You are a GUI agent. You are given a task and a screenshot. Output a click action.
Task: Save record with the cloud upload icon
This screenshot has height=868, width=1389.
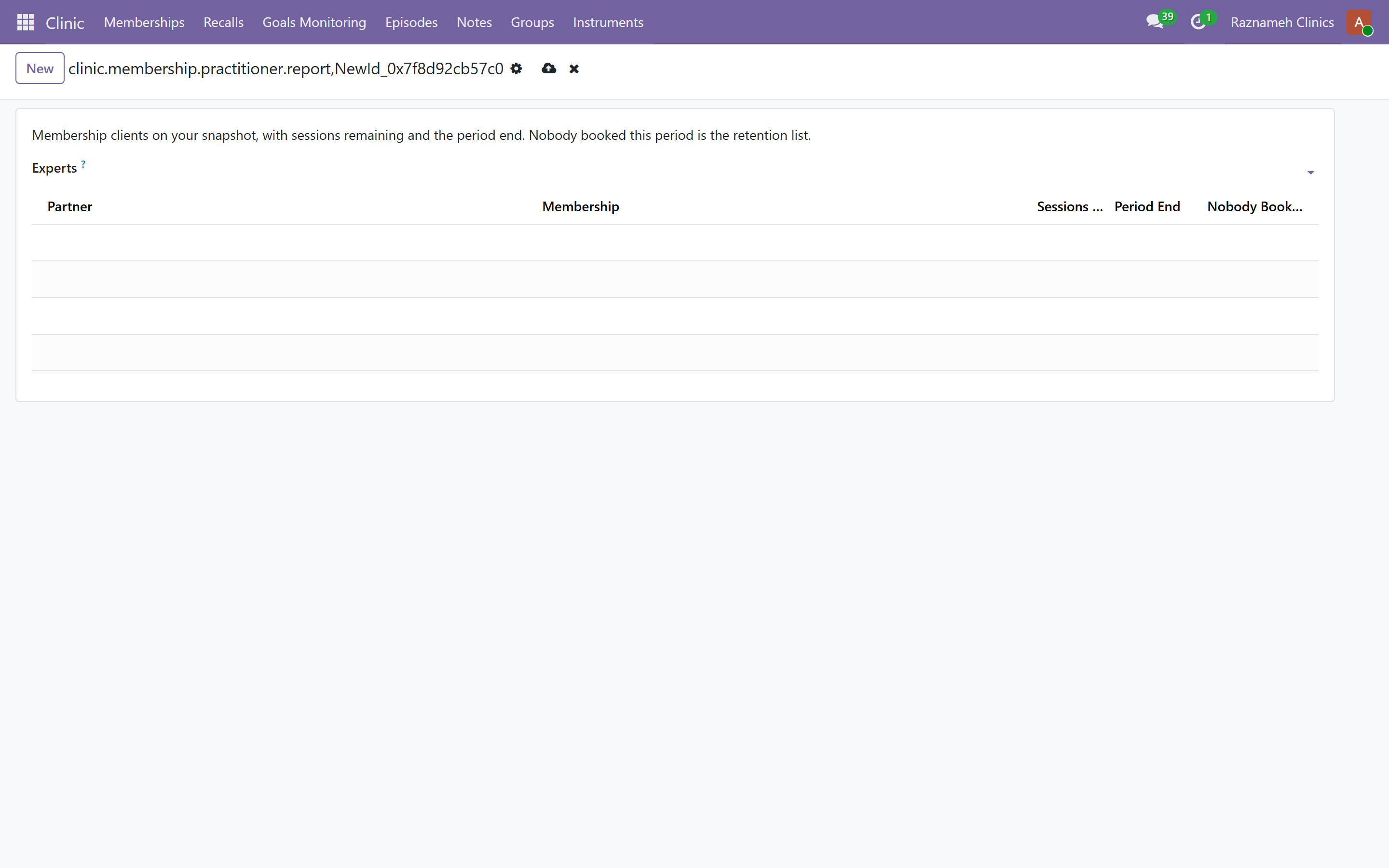click(x=549, y=69)
